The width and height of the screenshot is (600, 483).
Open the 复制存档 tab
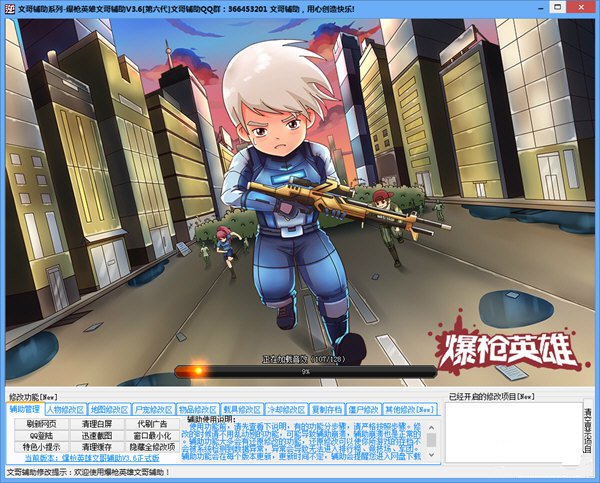[327, 410]
